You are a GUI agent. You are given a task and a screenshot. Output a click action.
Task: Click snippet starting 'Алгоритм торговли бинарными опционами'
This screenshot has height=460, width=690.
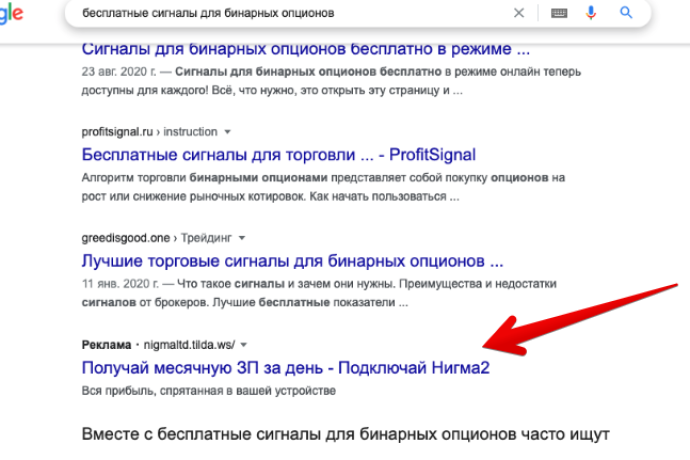click(x=323, y=187)
